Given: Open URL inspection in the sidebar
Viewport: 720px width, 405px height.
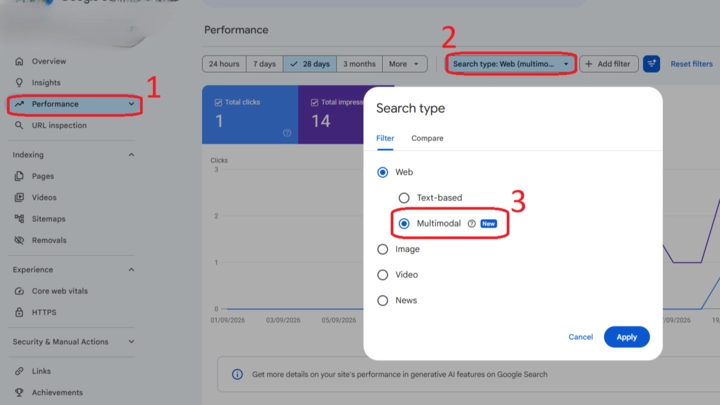Looking at the screenshot, I should point(59,125).
